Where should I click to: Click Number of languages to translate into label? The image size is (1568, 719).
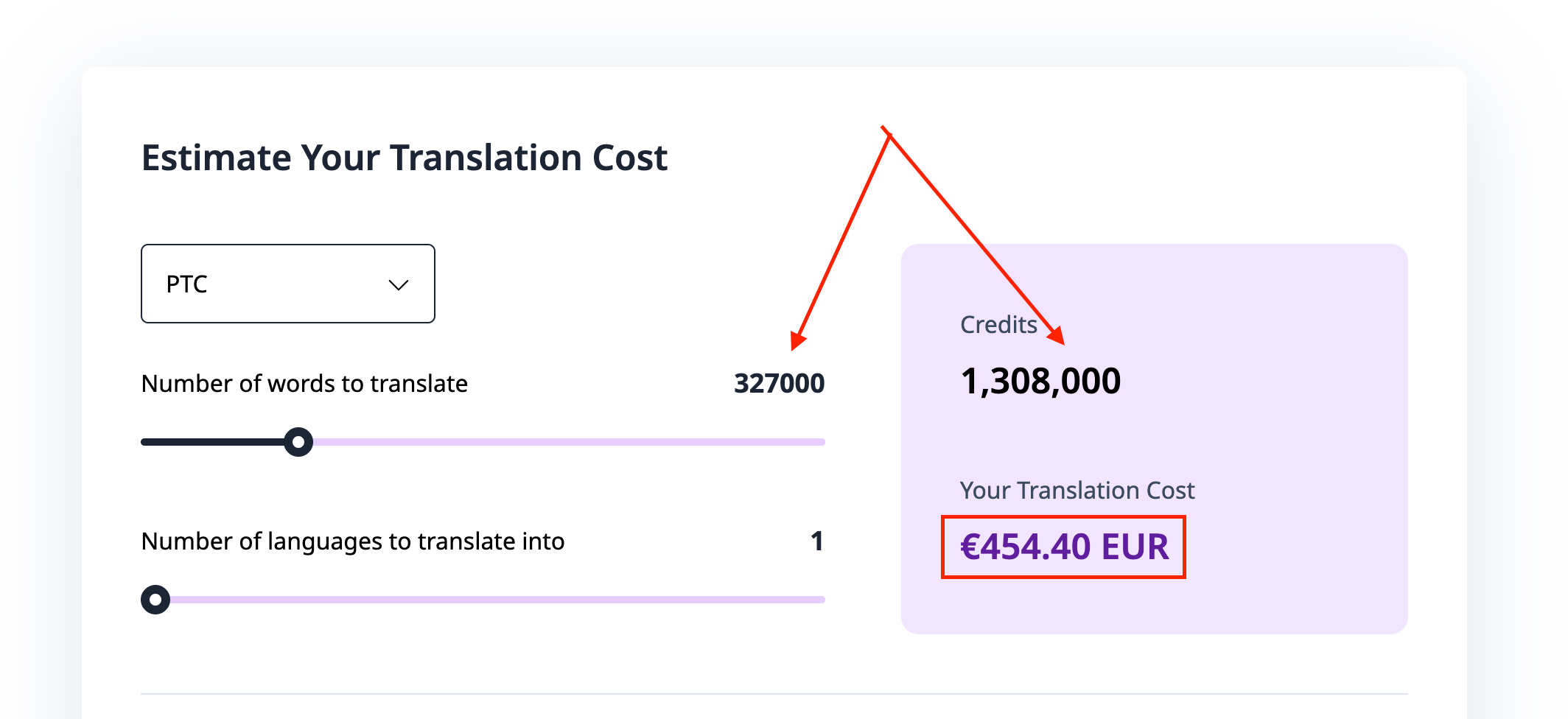point(352,541)
